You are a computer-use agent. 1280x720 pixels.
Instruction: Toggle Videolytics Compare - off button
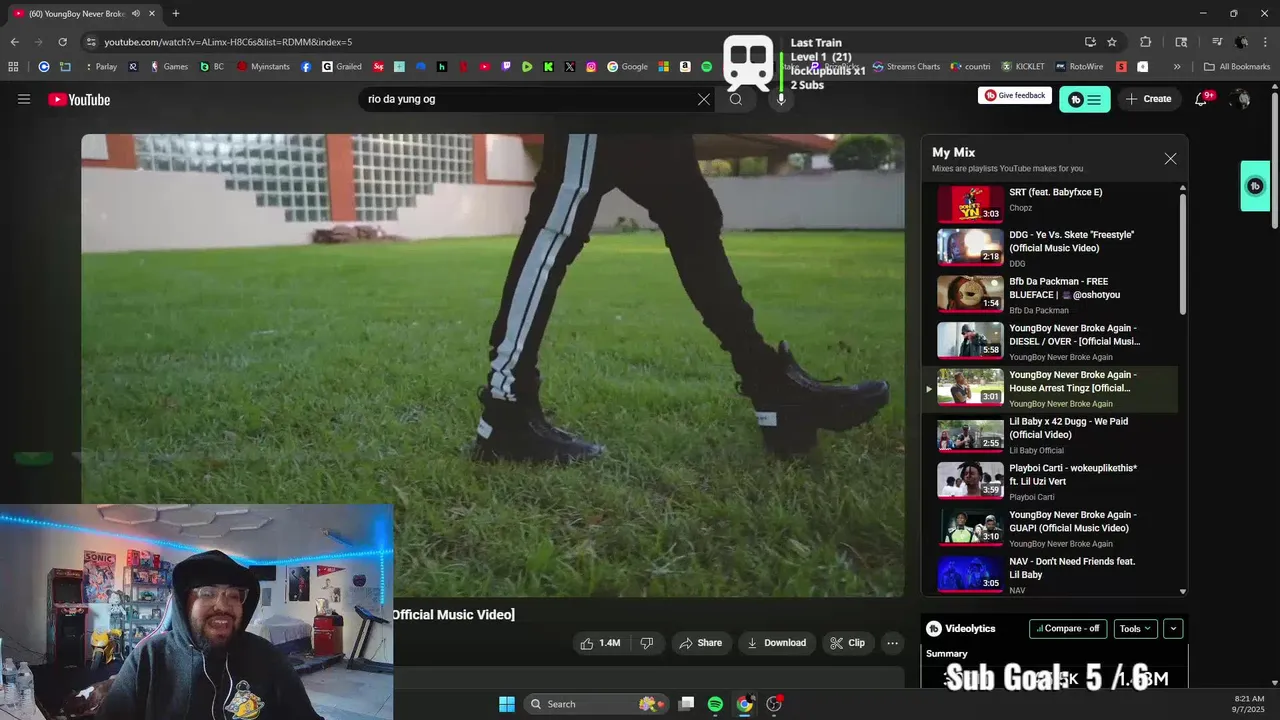1068,629
